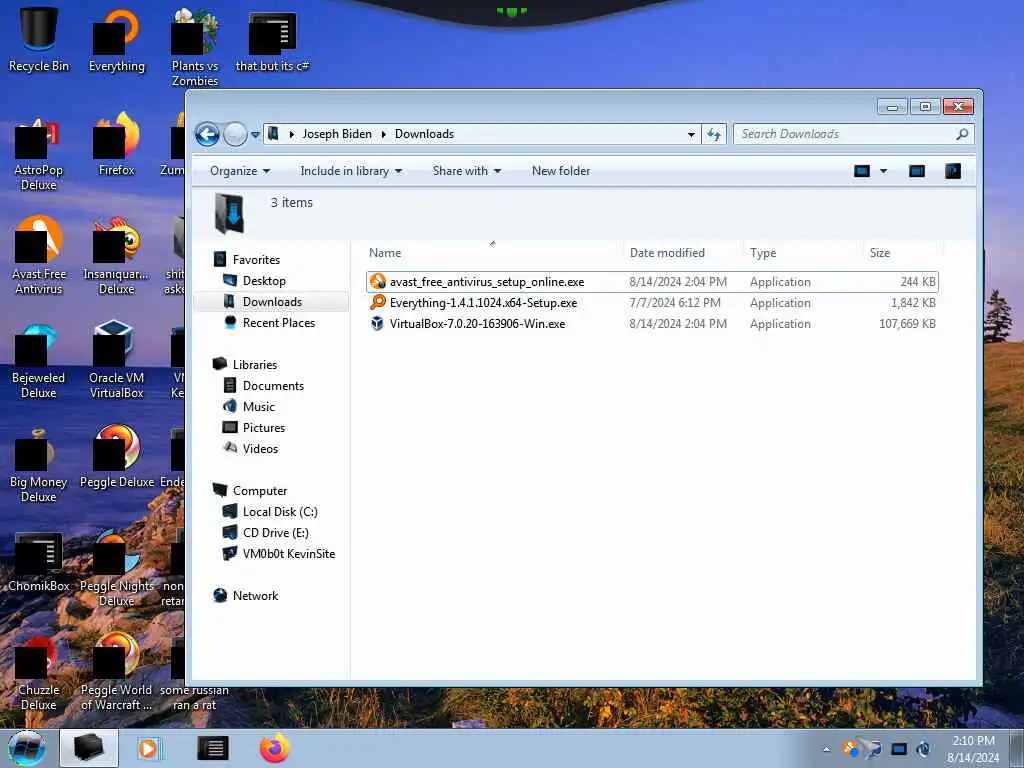Viewport: 1024px width, 768px height.
Task: Select Computer in navigation pane
Action: pyautogui.click(x=260, y=491)
